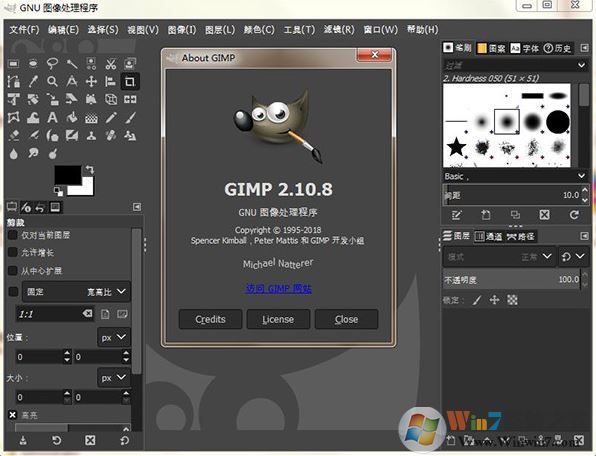Click the delete brush icon
Viewport: 596px width, 456px height.
[x=544, y=215]
